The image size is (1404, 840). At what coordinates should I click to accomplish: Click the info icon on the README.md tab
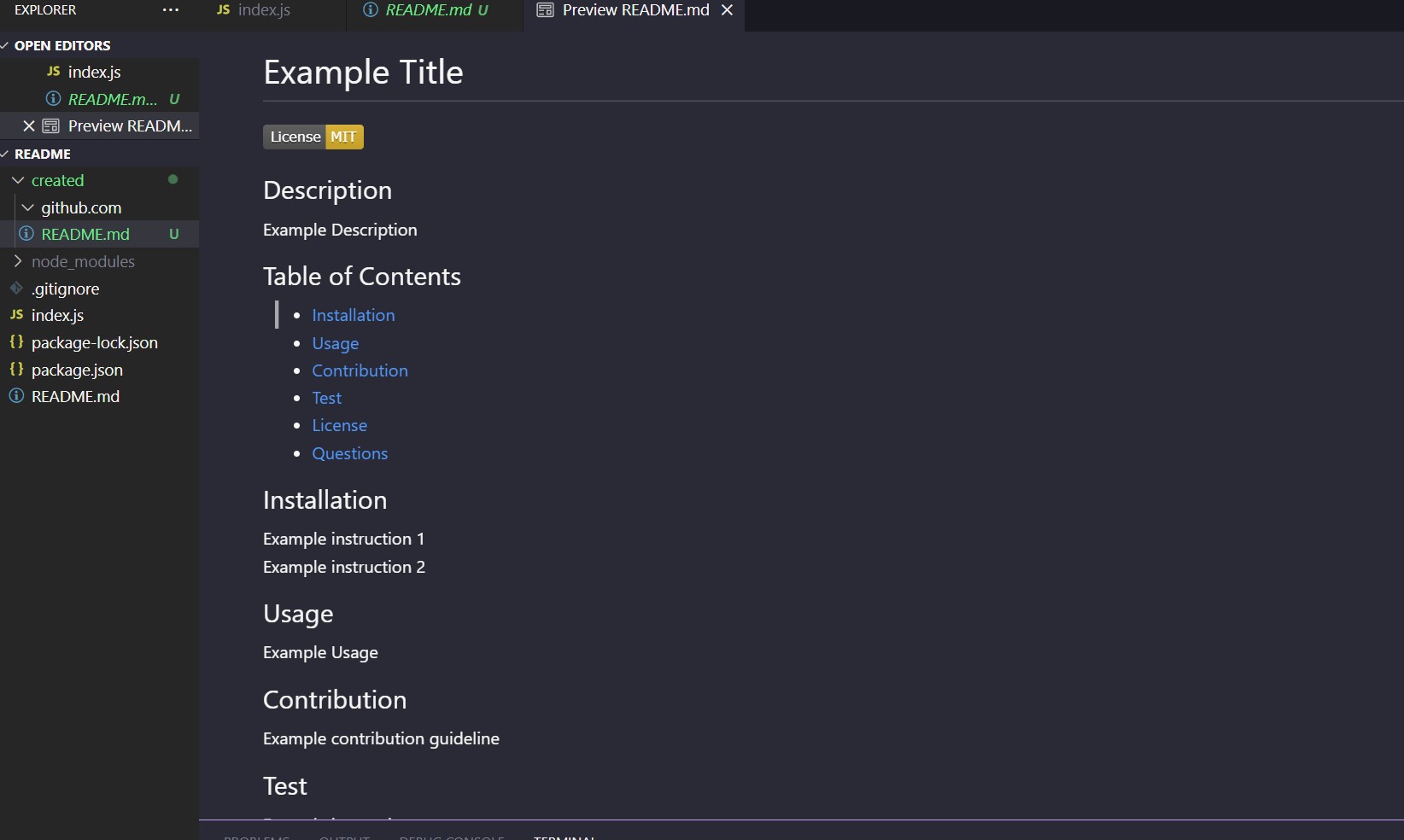tap(370, 10)
